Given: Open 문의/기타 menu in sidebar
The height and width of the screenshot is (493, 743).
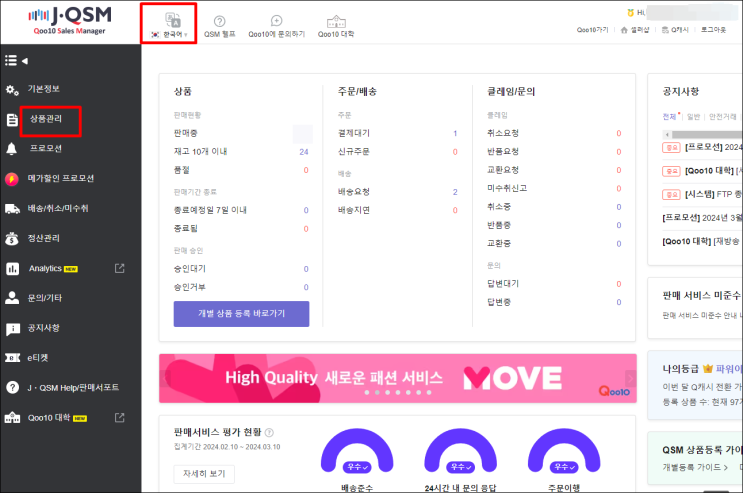Looking at the screenshot, I should point(45,298).
